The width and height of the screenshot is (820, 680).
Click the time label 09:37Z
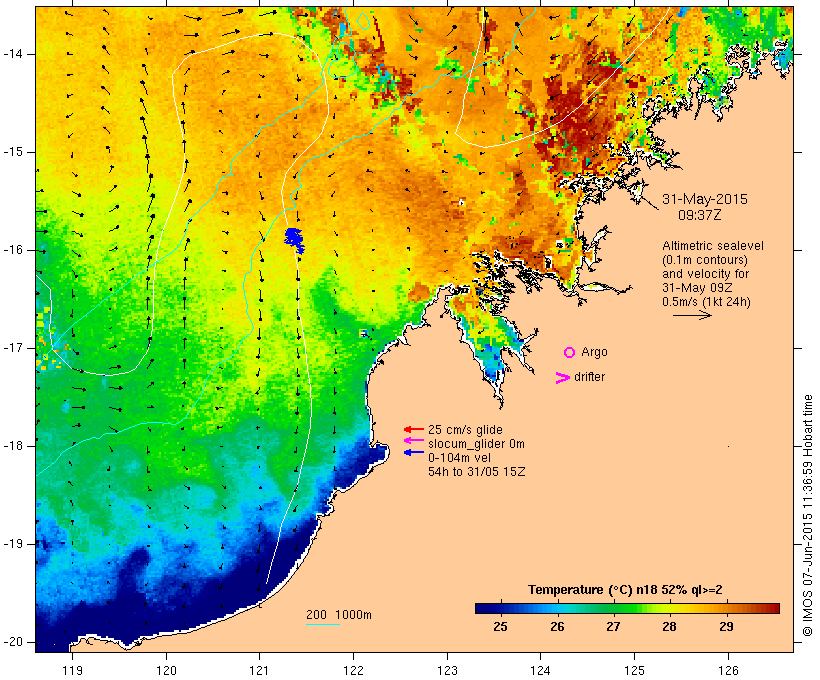pos(700,215)
